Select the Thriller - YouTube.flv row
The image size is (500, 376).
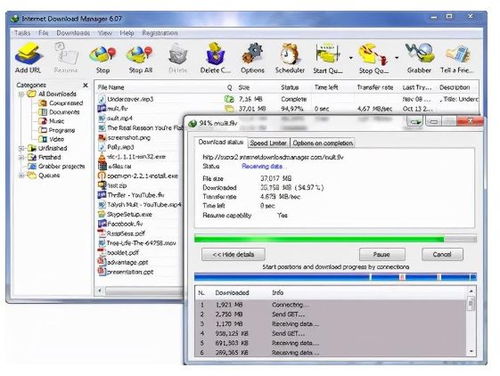click(140, 195)
